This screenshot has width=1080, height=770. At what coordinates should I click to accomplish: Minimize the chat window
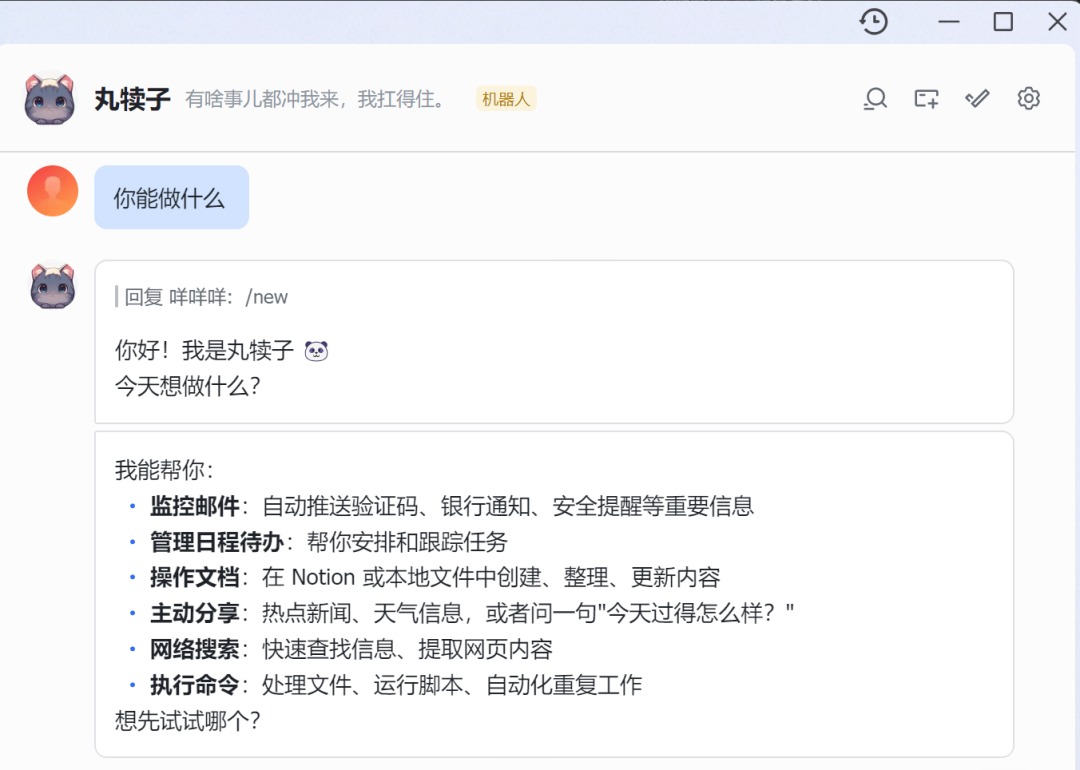949,22
